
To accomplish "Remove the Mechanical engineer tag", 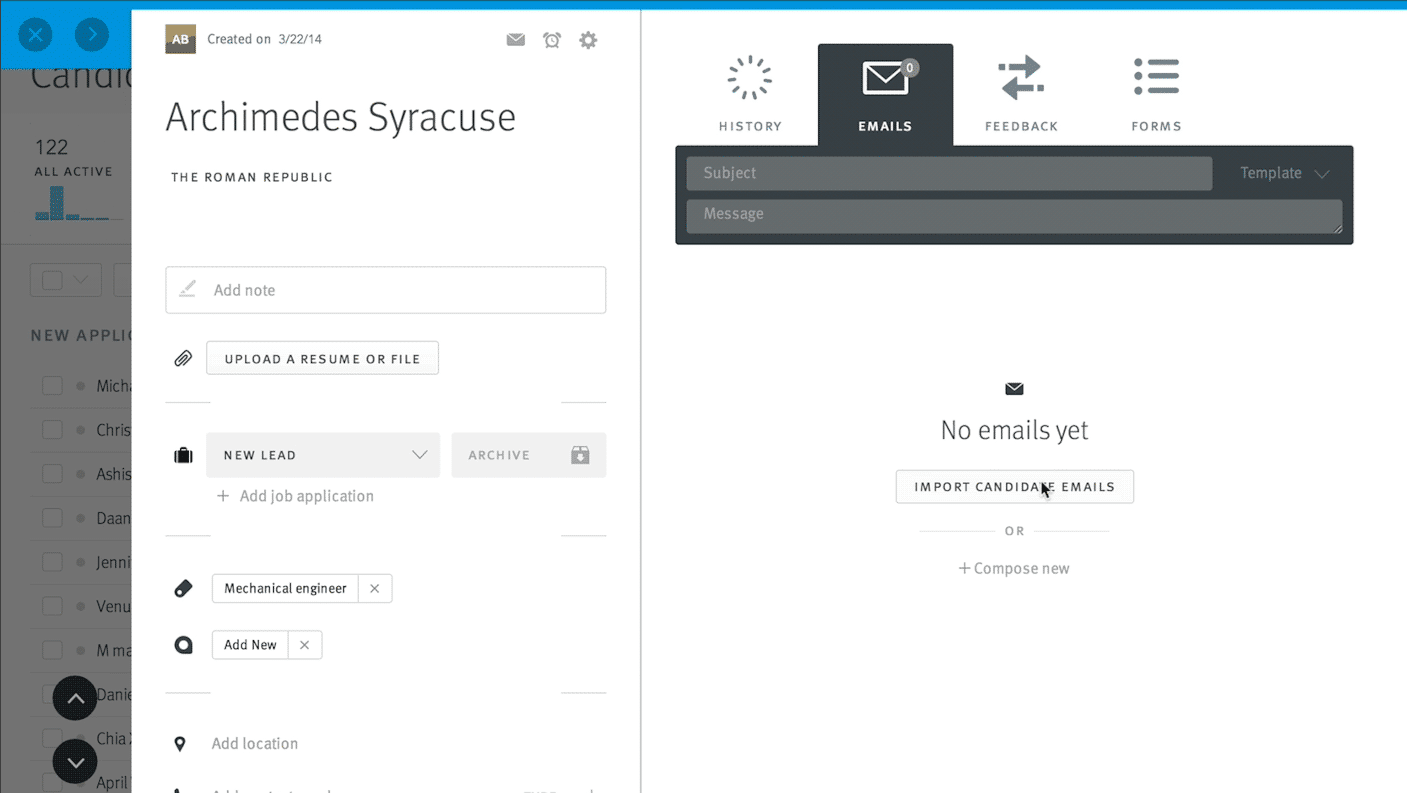I will [375, 589].
